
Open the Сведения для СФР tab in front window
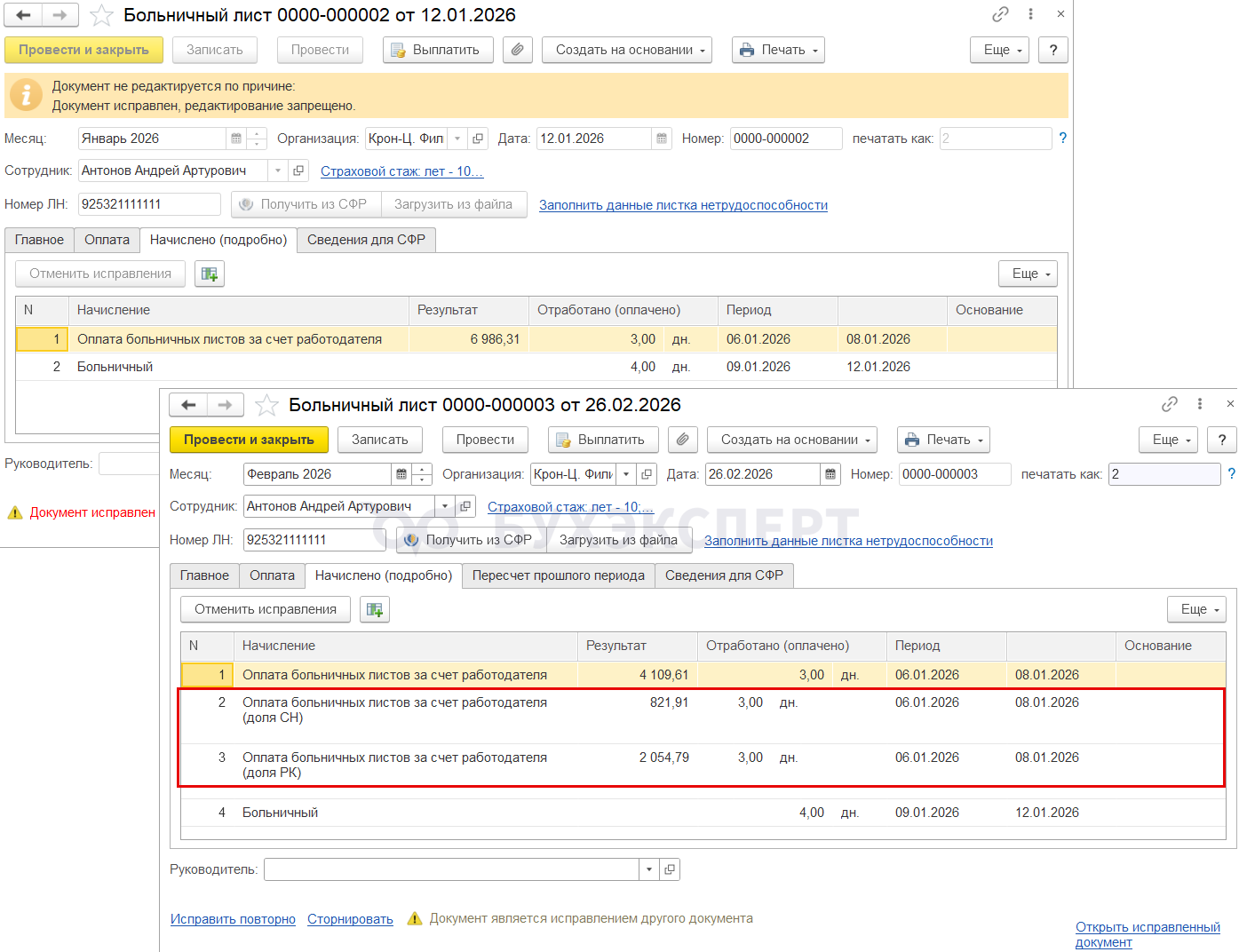[x=724, y=575]
